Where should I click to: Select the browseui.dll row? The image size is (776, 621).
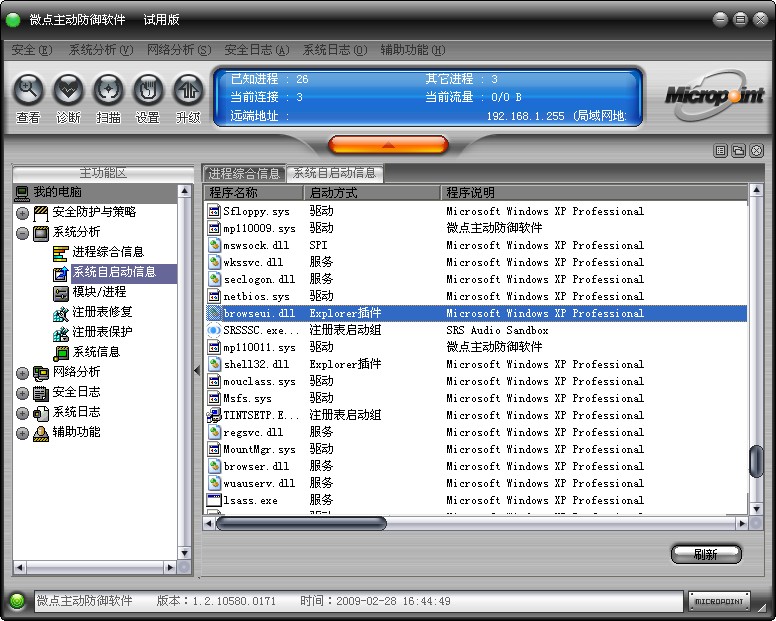point(476,313)
